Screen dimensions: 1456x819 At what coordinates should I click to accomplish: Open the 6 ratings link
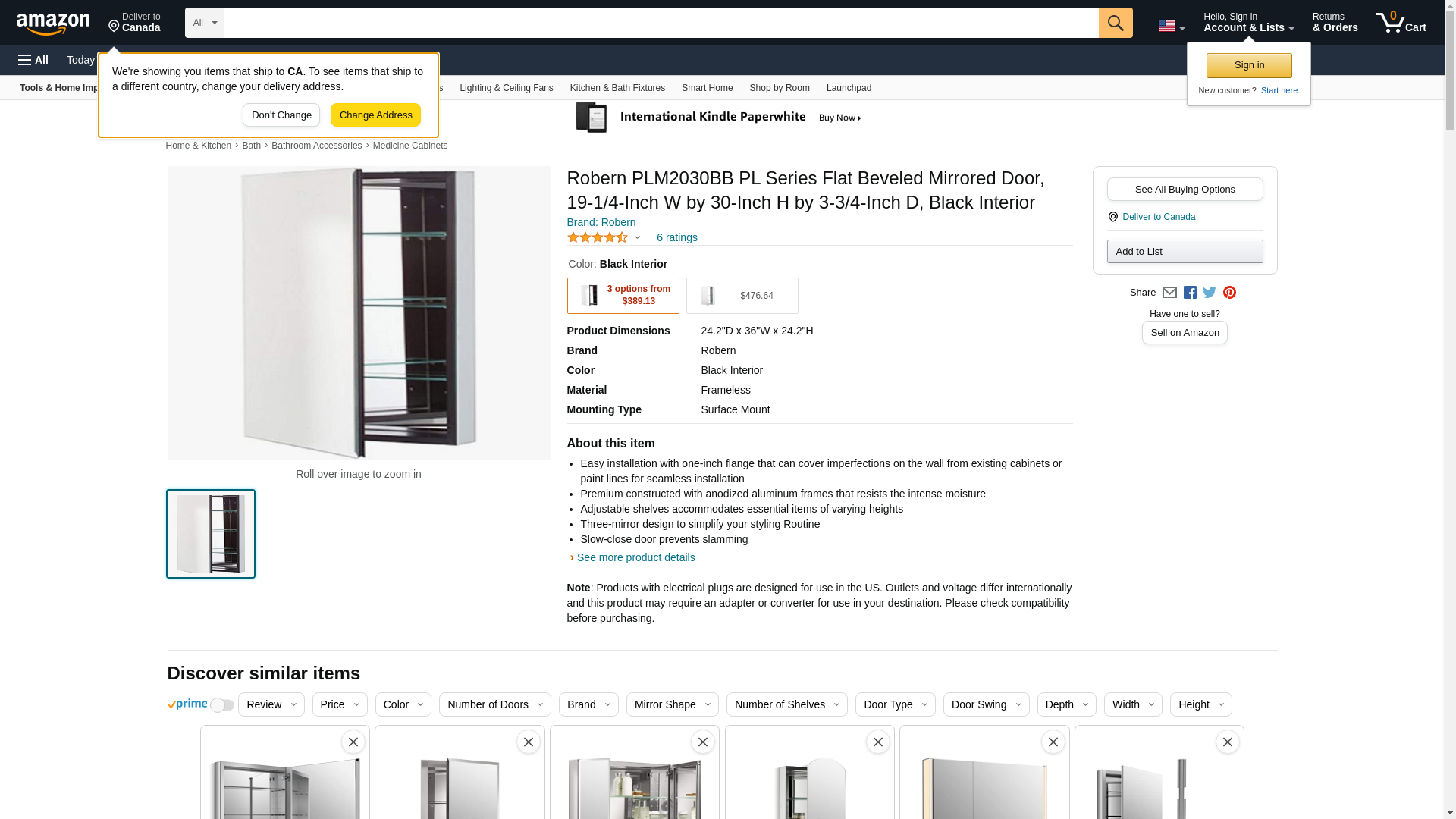(x=677, y=237)
